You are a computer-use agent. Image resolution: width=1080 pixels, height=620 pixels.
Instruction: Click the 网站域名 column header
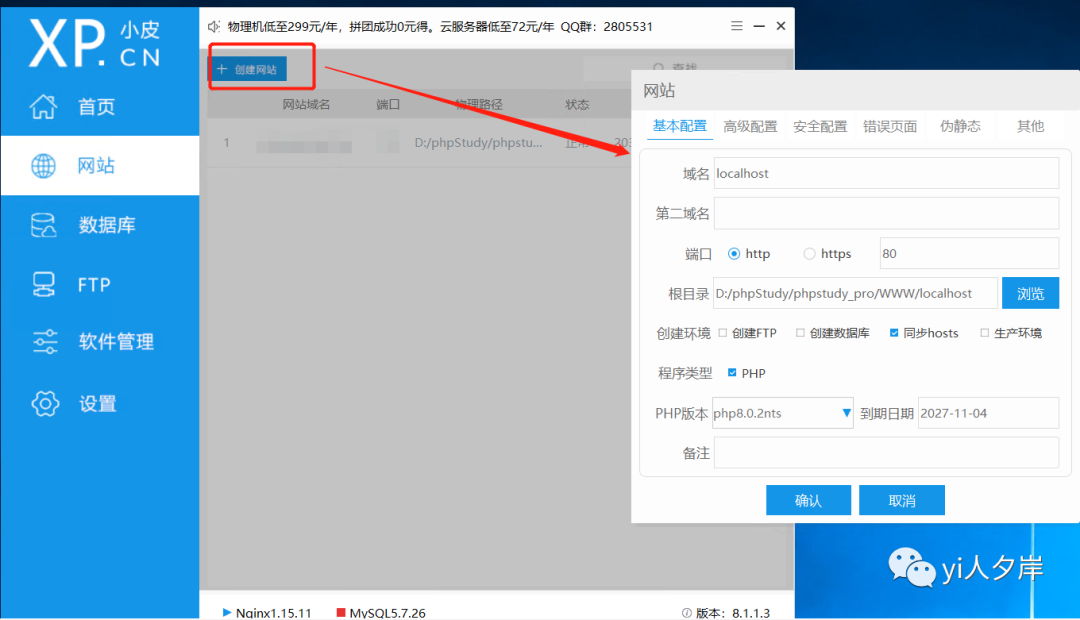click(x=307, y=105)
